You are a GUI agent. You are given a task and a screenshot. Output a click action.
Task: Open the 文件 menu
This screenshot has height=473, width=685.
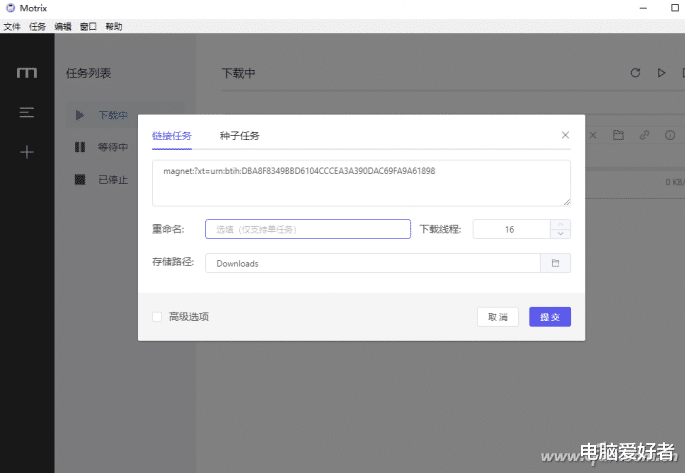[12, 27]
